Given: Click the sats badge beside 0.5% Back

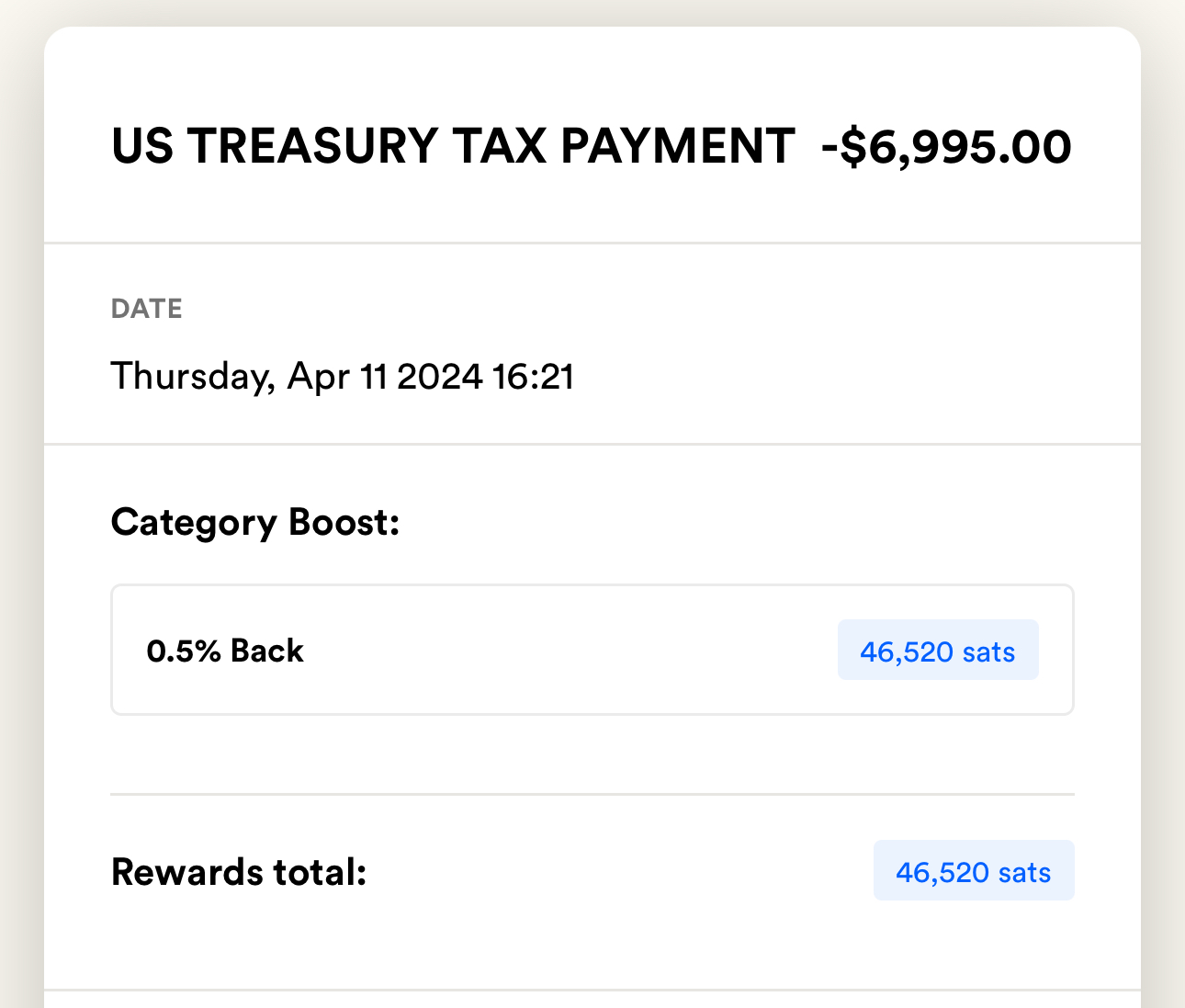Looking at the screenshot, I should tap(938, 651).
